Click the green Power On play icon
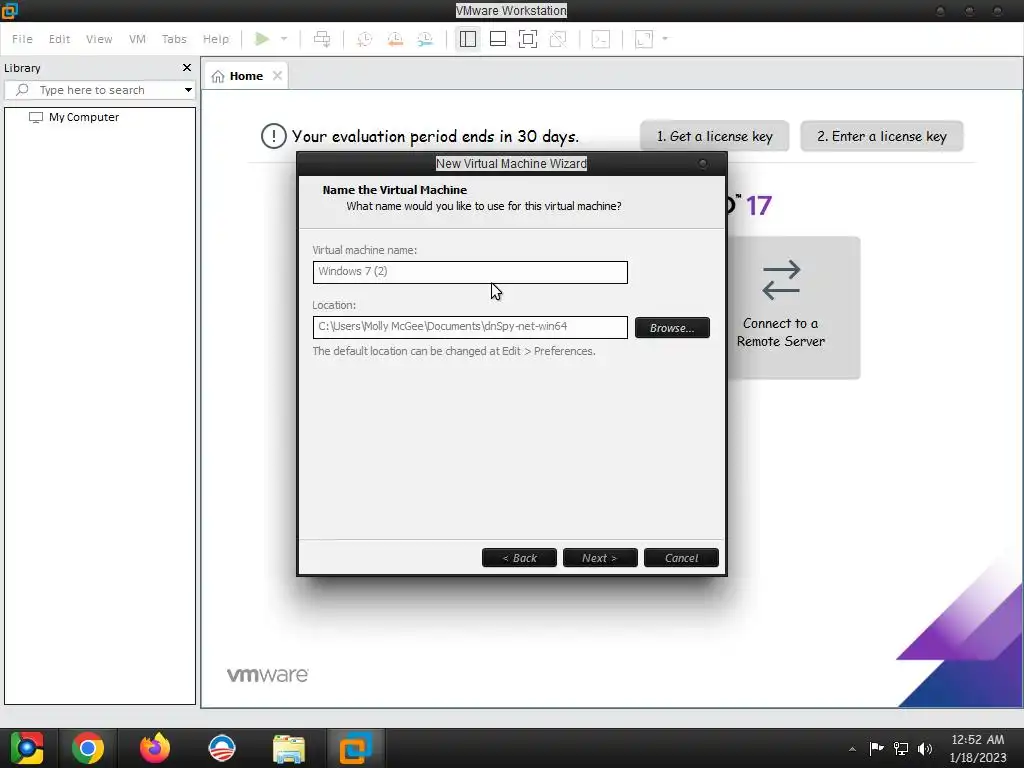 point(262,39)
